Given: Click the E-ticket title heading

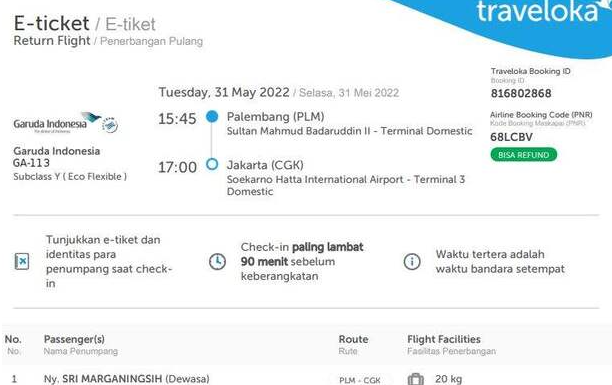Looking at the screenshot, I should coord(51,23).
